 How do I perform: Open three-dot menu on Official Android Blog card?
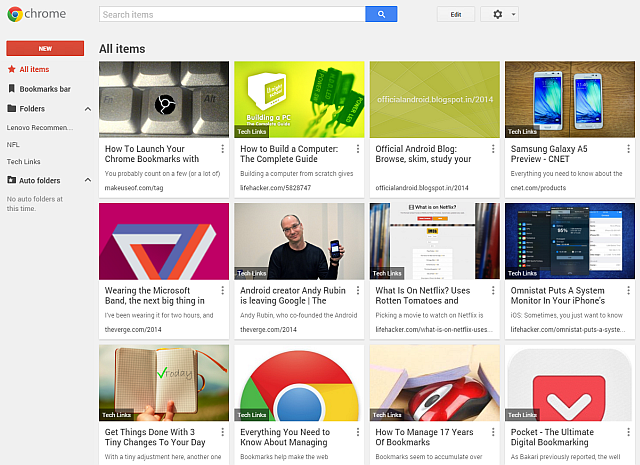click(490, 149)
